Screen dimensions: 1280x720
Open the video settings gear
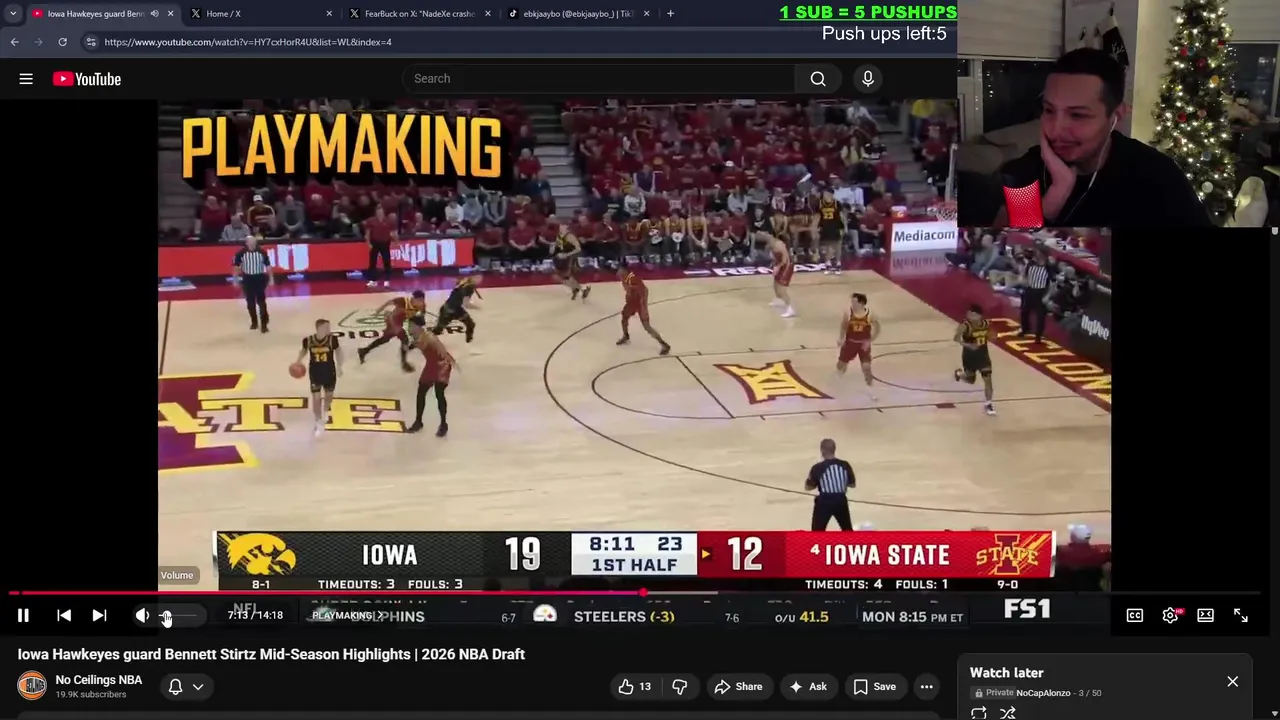point(1170,616)
